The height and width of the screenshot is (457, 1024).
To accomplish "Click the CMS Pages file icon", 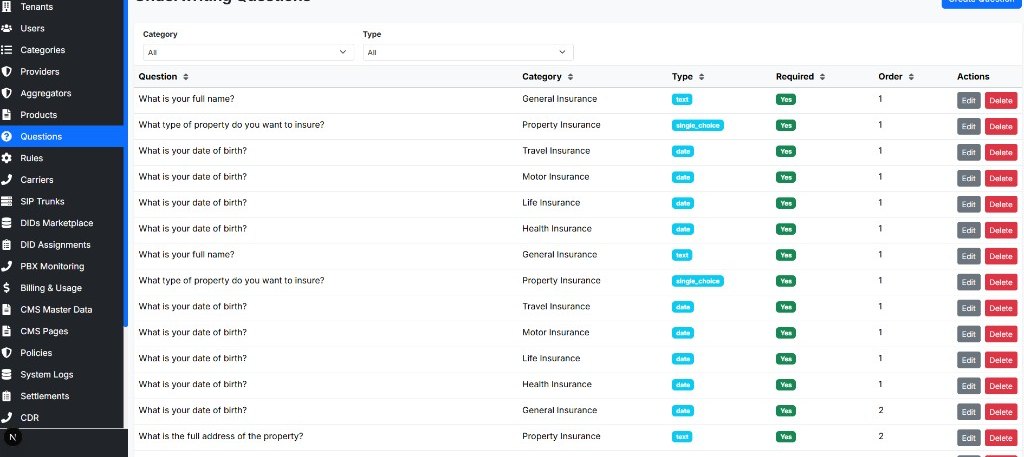I will (x=7, y=331).
